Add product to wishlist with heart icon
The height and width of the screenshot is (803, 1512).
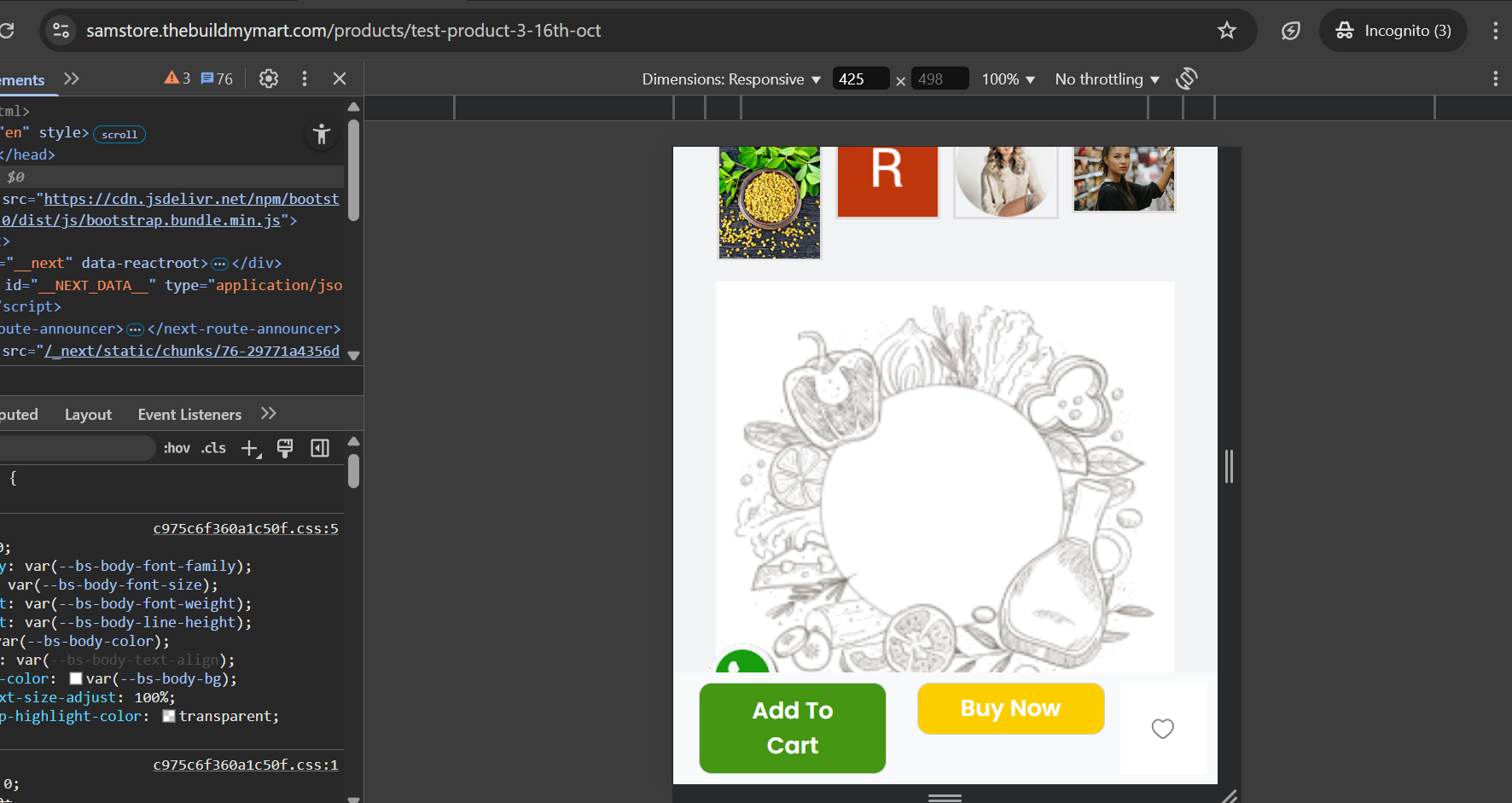pos(1163,729)
